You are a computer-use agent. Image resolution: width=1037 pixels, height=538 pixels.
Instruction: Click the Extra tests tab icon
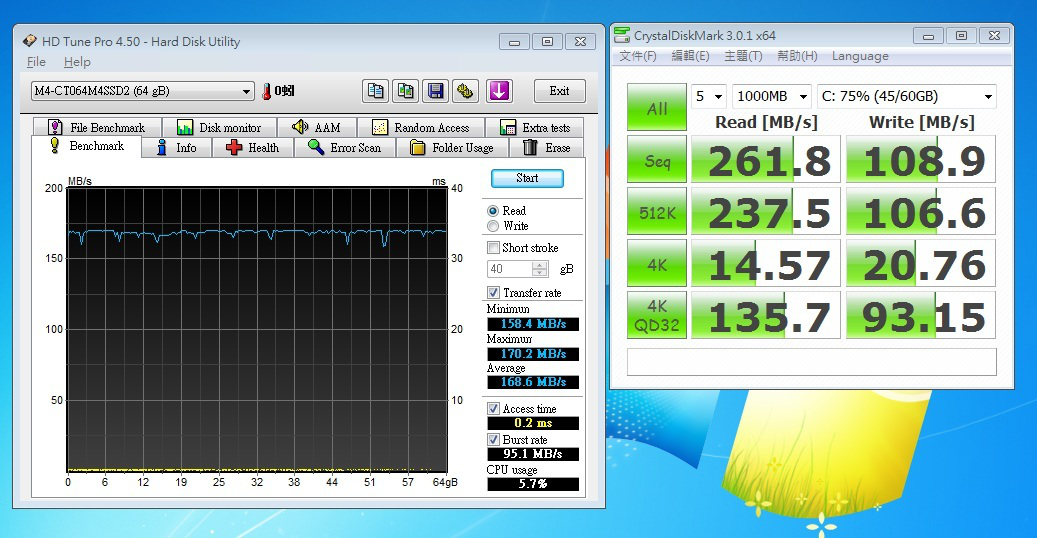tap(508, 127)
